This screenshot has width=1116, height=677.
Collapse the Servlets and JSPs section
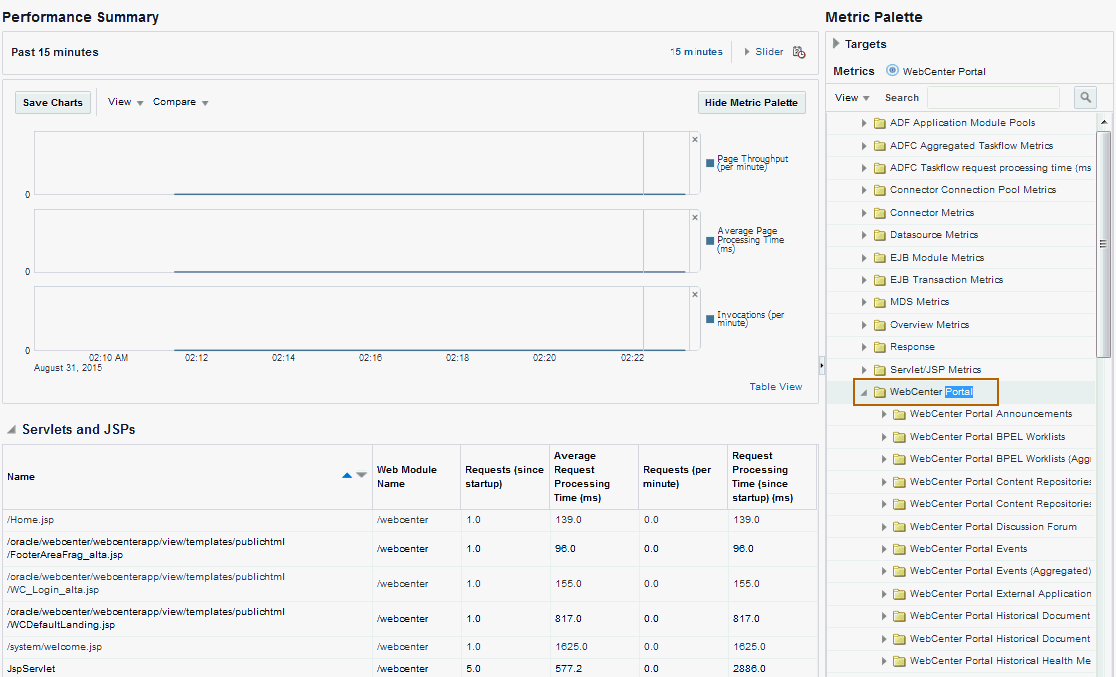pyautogui.click(x=12, y=430)
